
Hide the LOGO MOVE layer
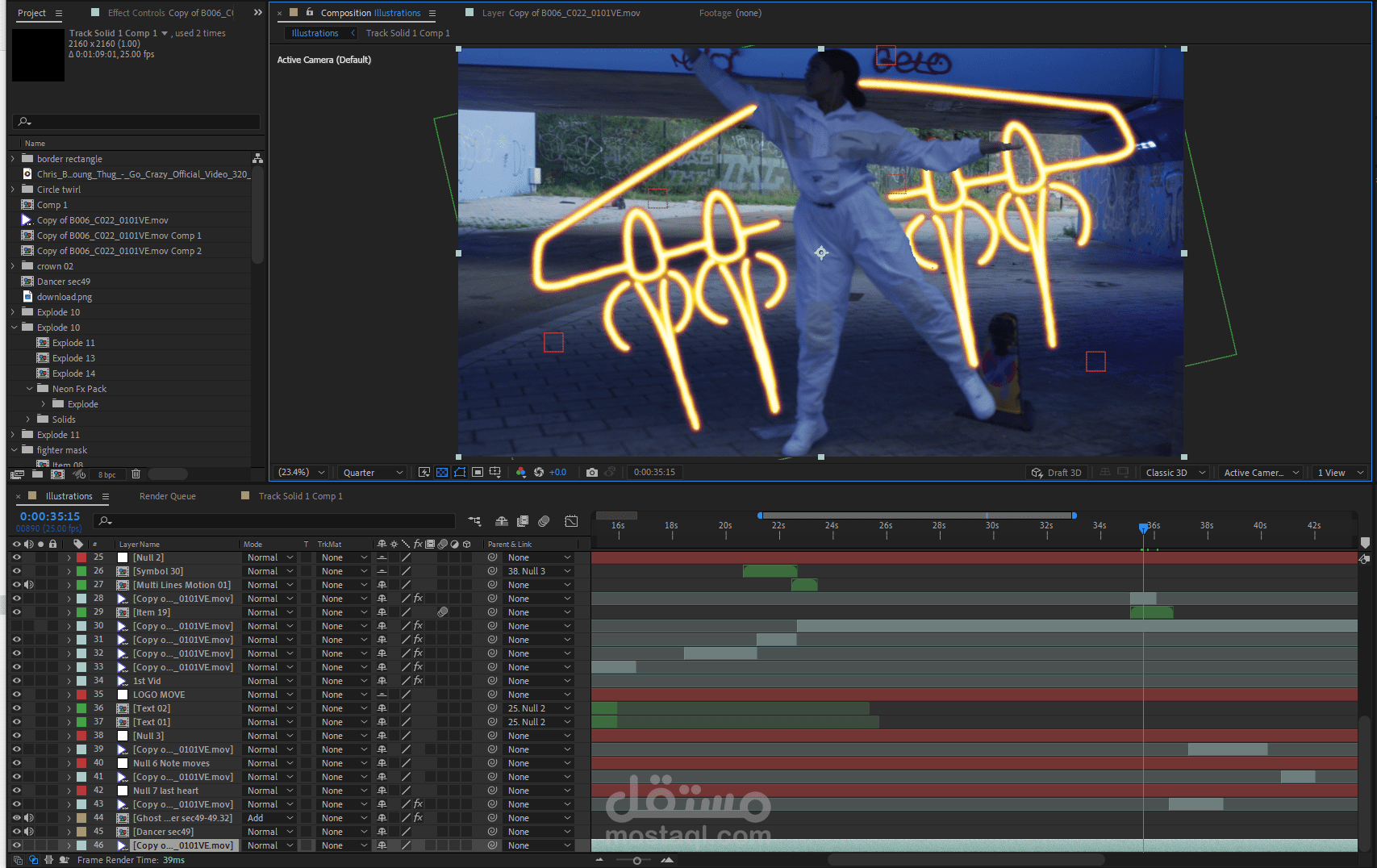[16, 695]
